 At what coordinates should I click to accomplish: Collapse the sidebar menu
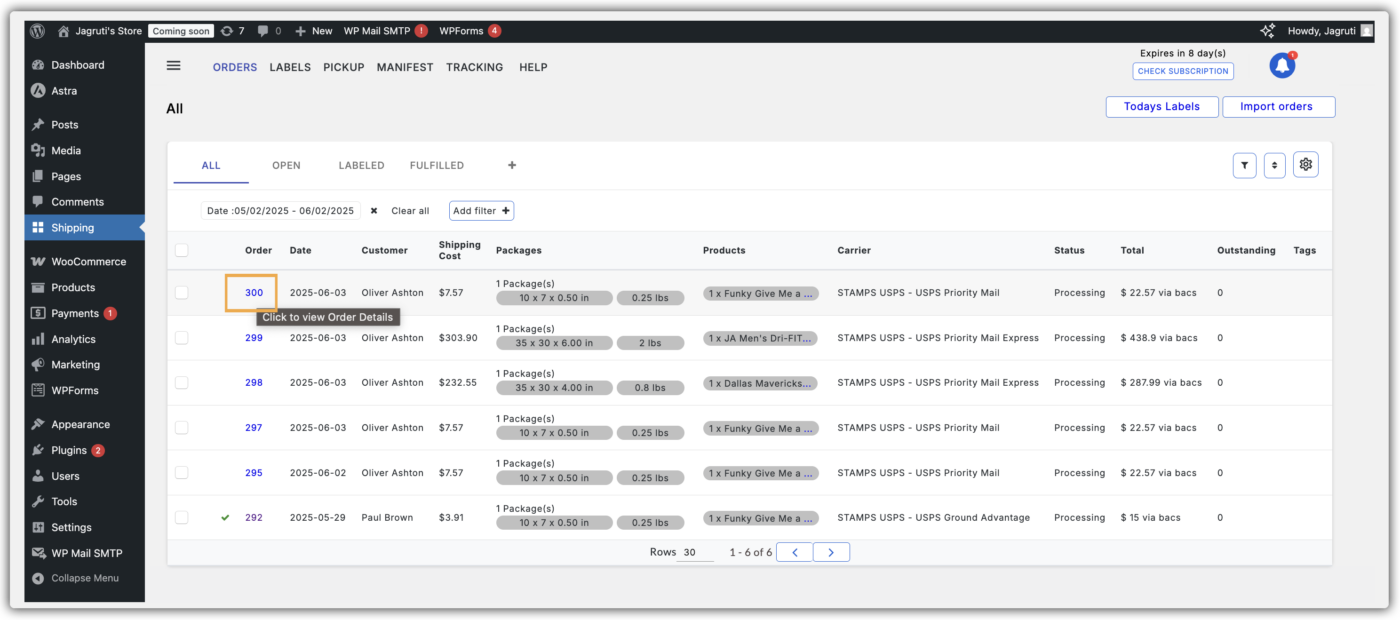click(84, 578)
